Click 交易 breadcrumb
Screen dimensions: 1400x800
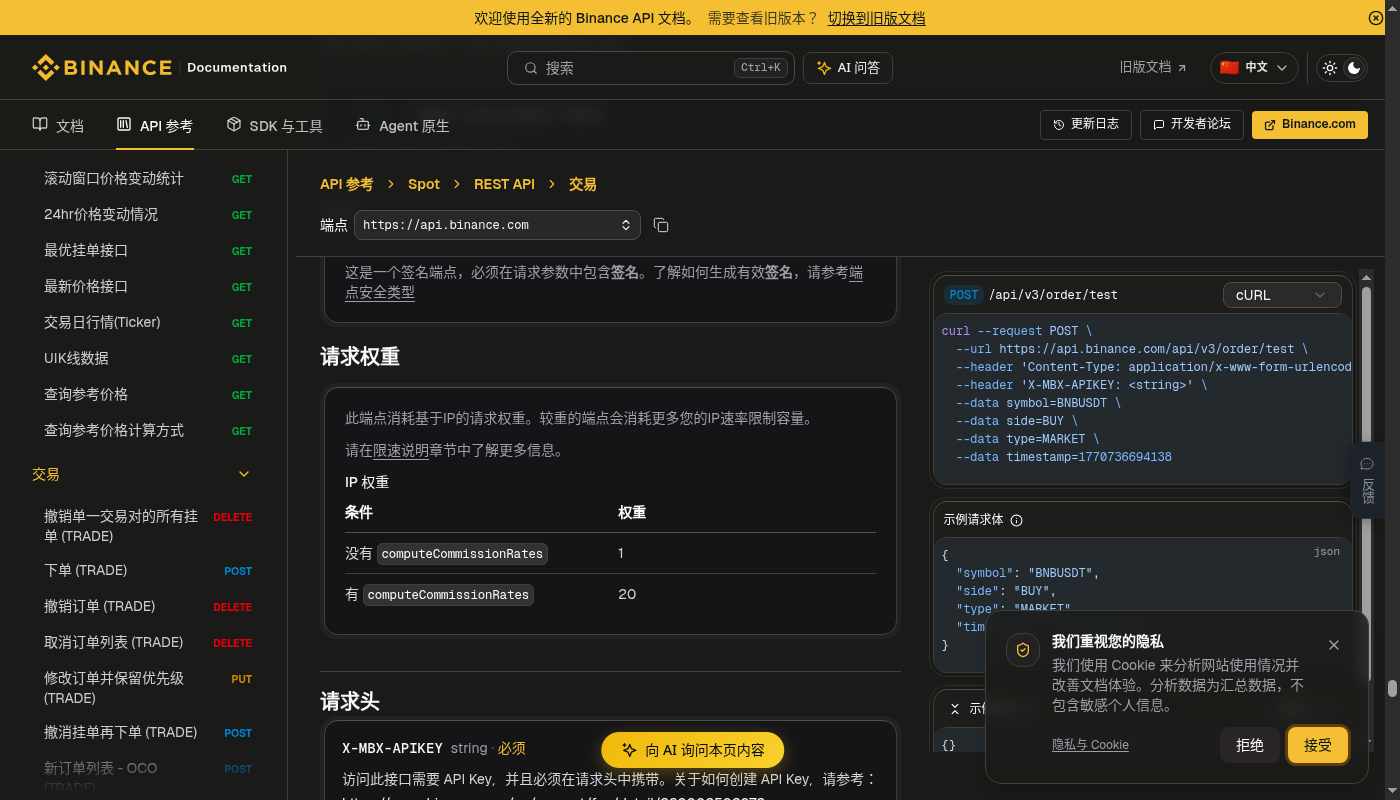pos(582,184)
